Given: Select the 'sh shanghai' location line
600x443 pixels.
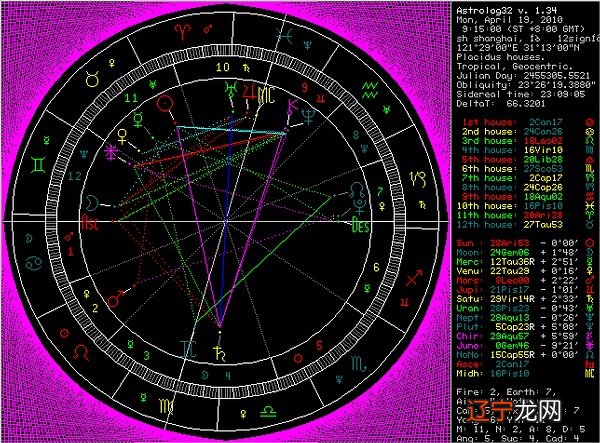Looking at the screenshot, I should click(x=528, y=39).
